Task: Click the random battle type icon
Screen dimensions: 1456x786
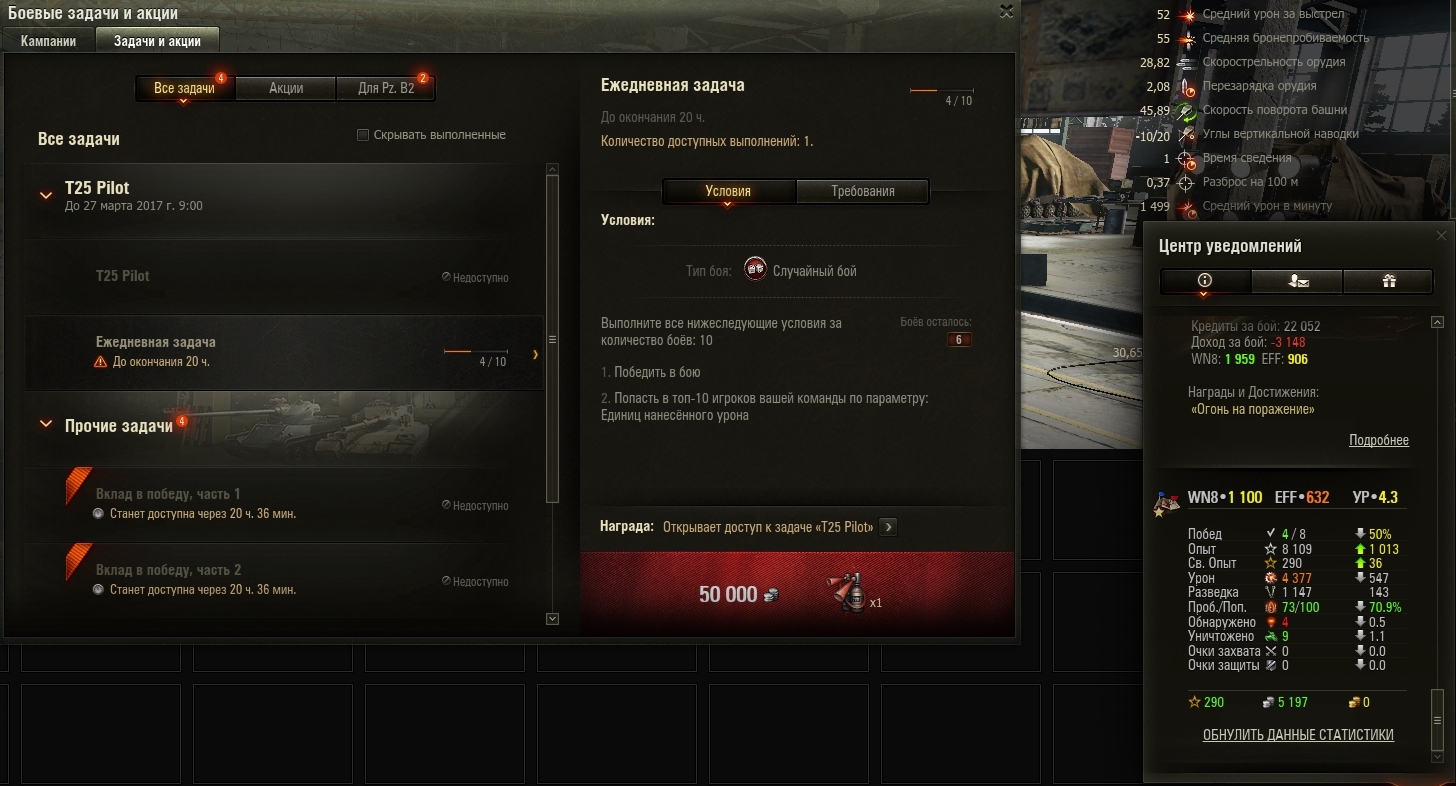Action: pos(756,271)
